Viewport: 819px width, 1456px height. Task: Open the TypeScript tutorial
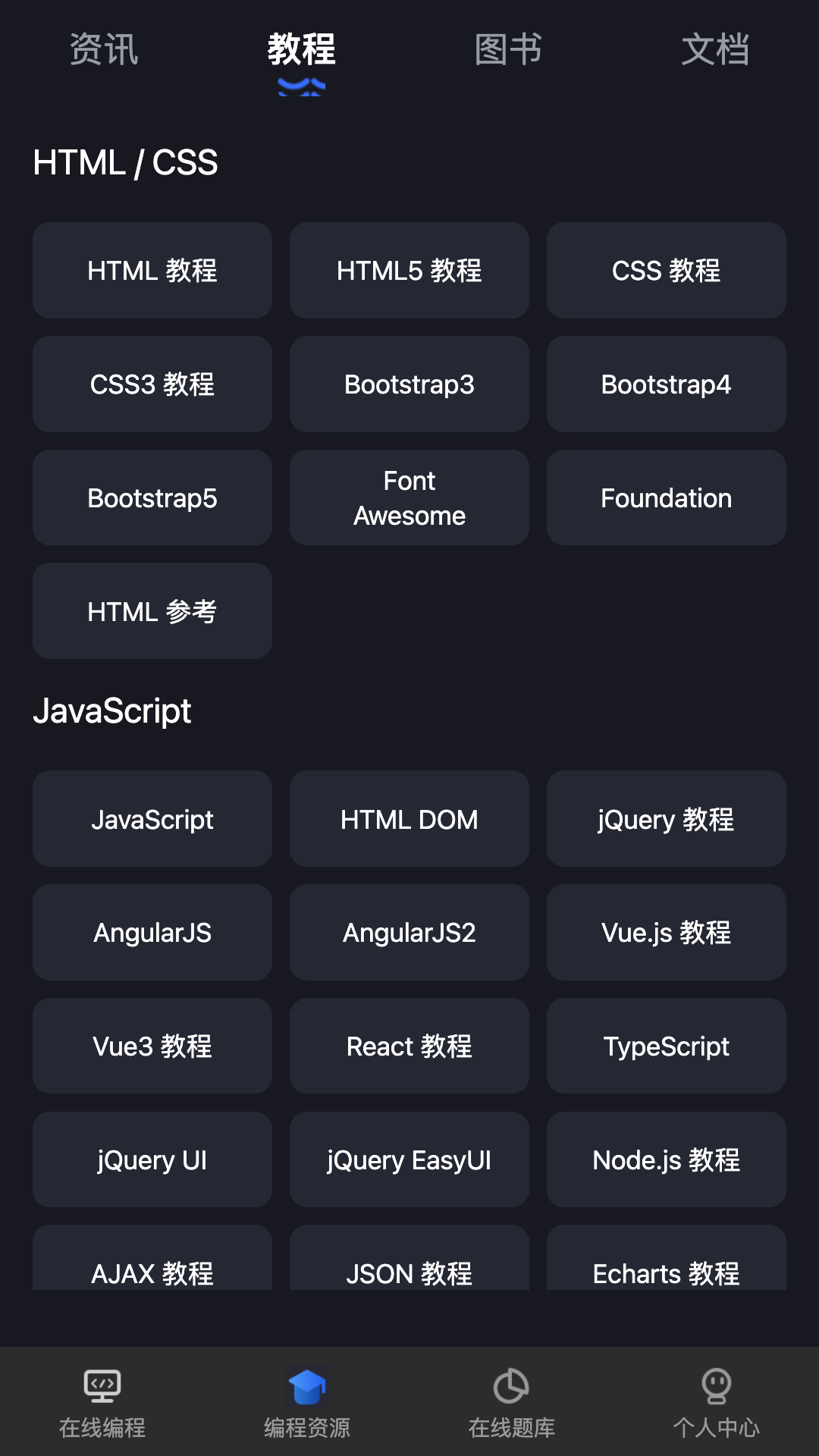pyautogui.click(x=666, y=1046)
